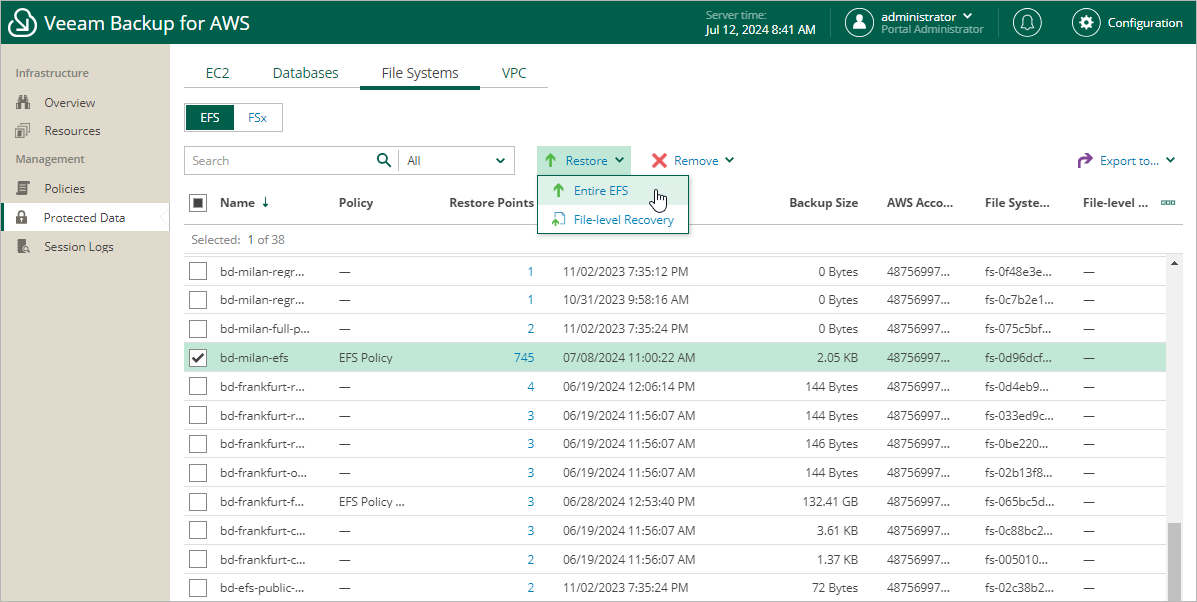Click the Overview binoculars icon
The height and width of the screenshot is (602, 1197).
24,103
